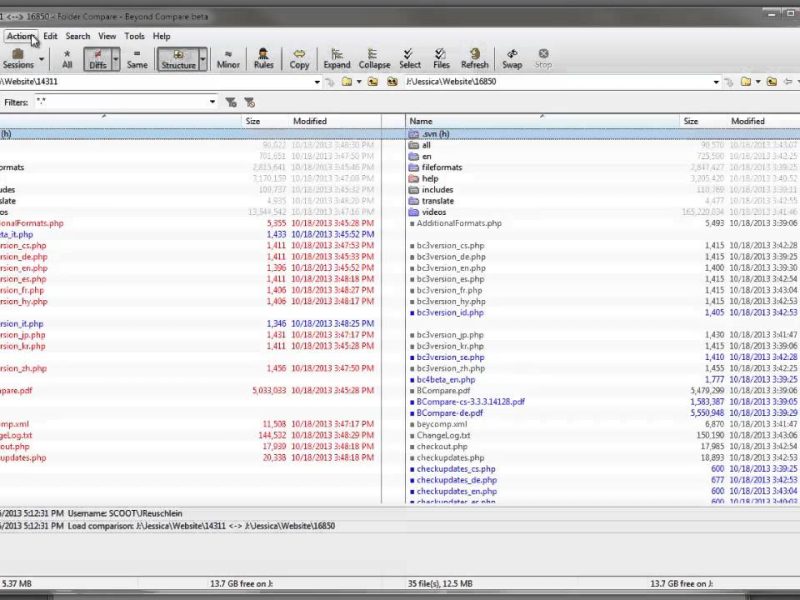Open the left path history dropdown
The width and height of the screenshot is (800, 600).
click(x=317, y=82)
